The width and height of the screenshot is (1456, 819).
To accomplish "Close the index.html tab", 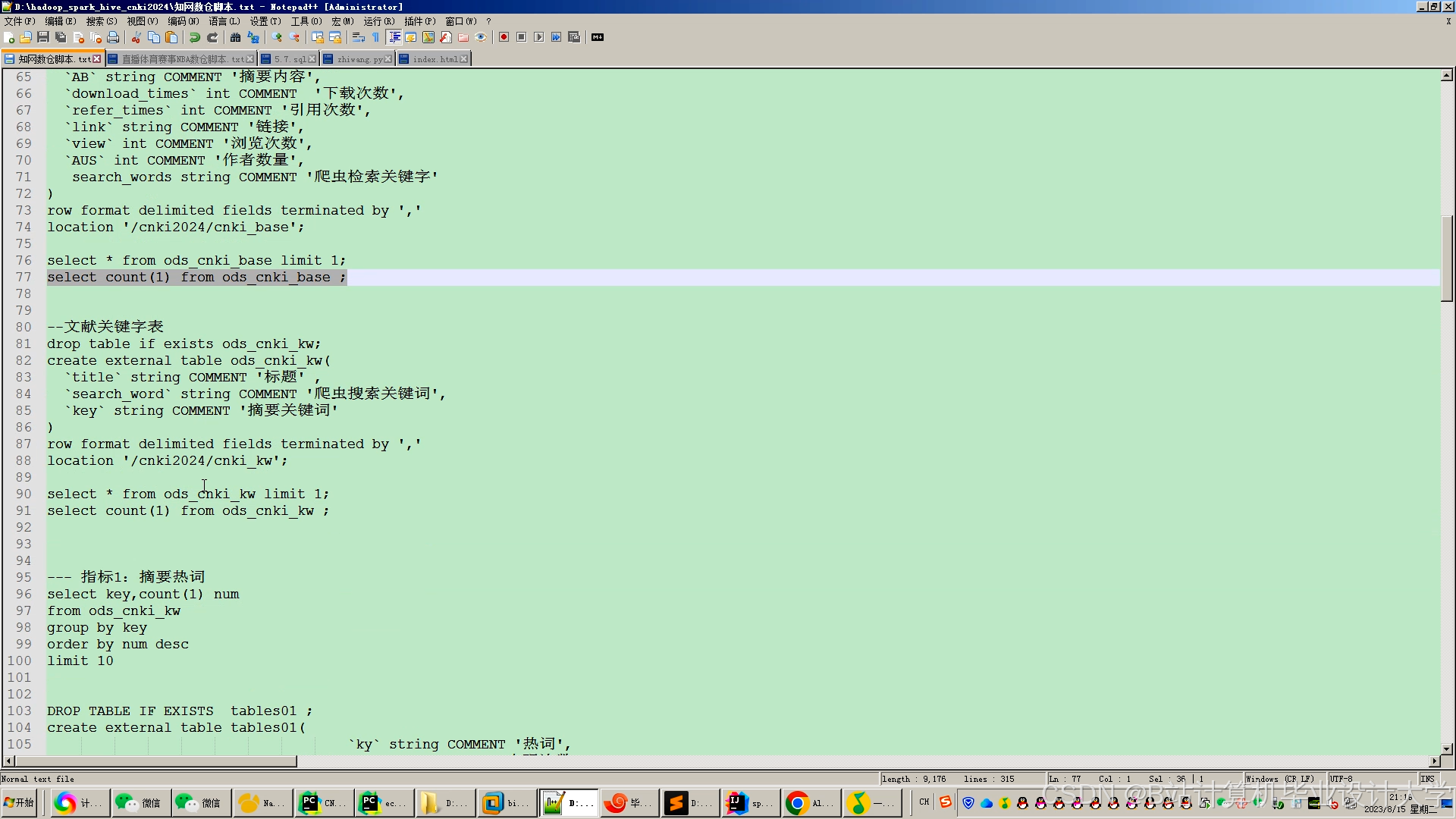I will pyautogui.click(x=464, y=59).
